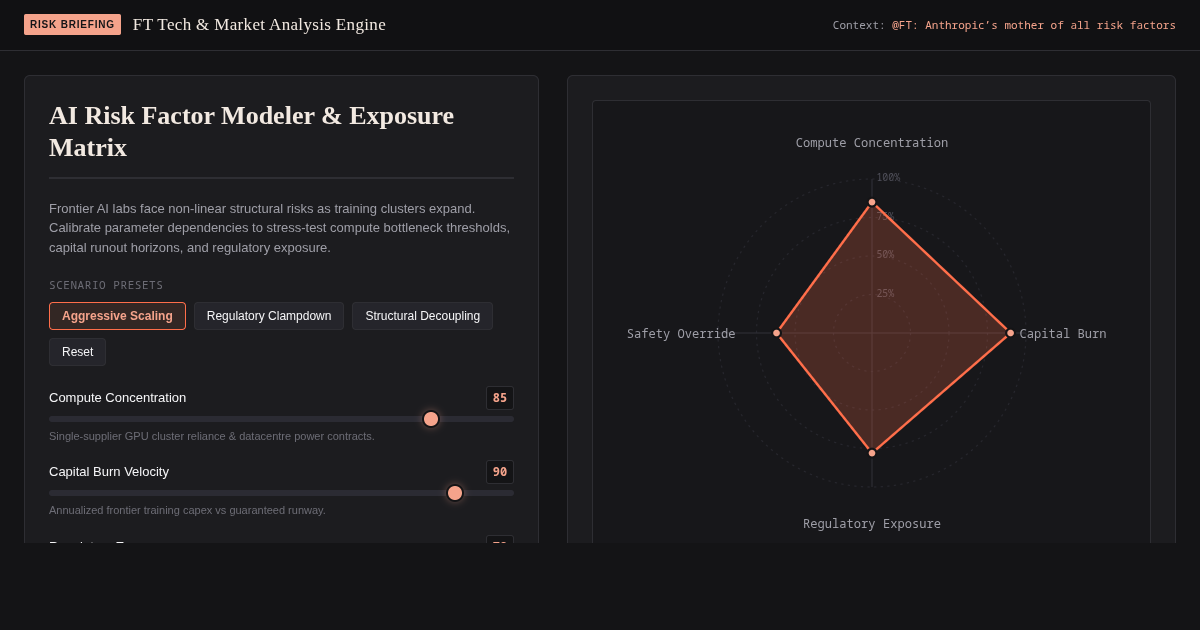Click the Capital Burn Velocity value 90
This screenshot has height=630, width=1200.
coord(500,472)
